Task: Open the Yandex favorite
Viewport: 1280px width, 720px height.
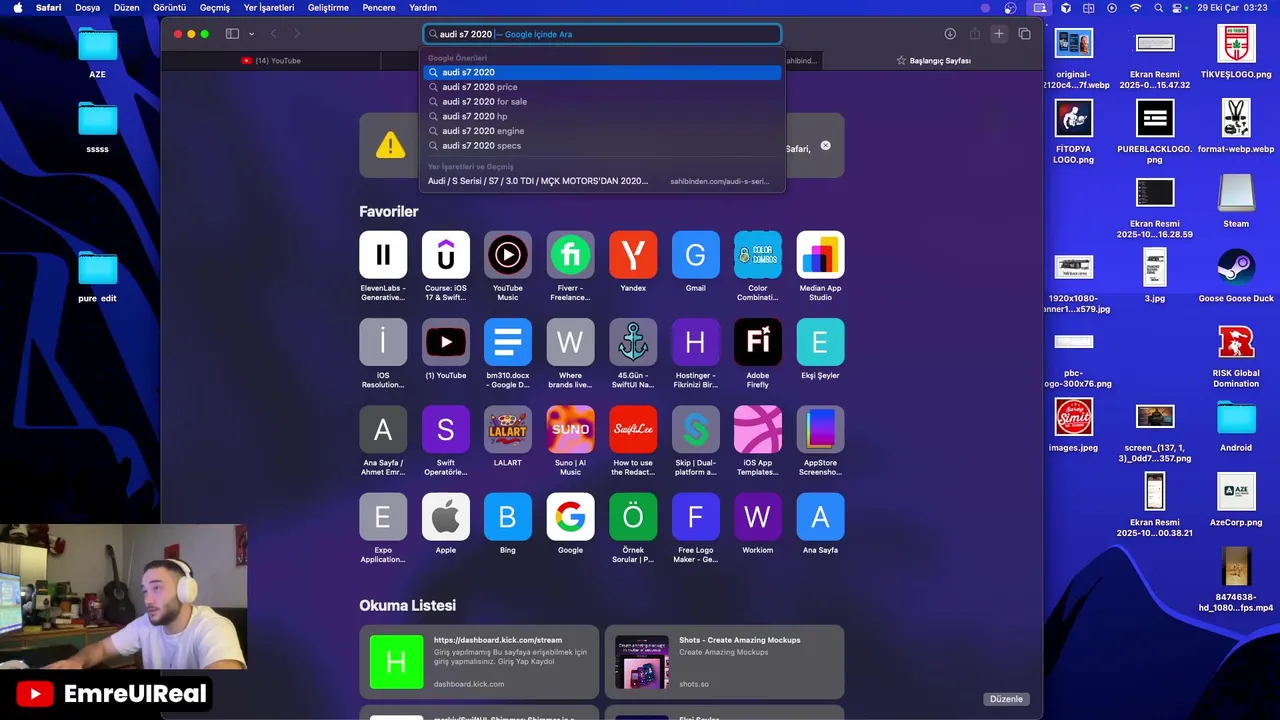Action: click(633, 254)
